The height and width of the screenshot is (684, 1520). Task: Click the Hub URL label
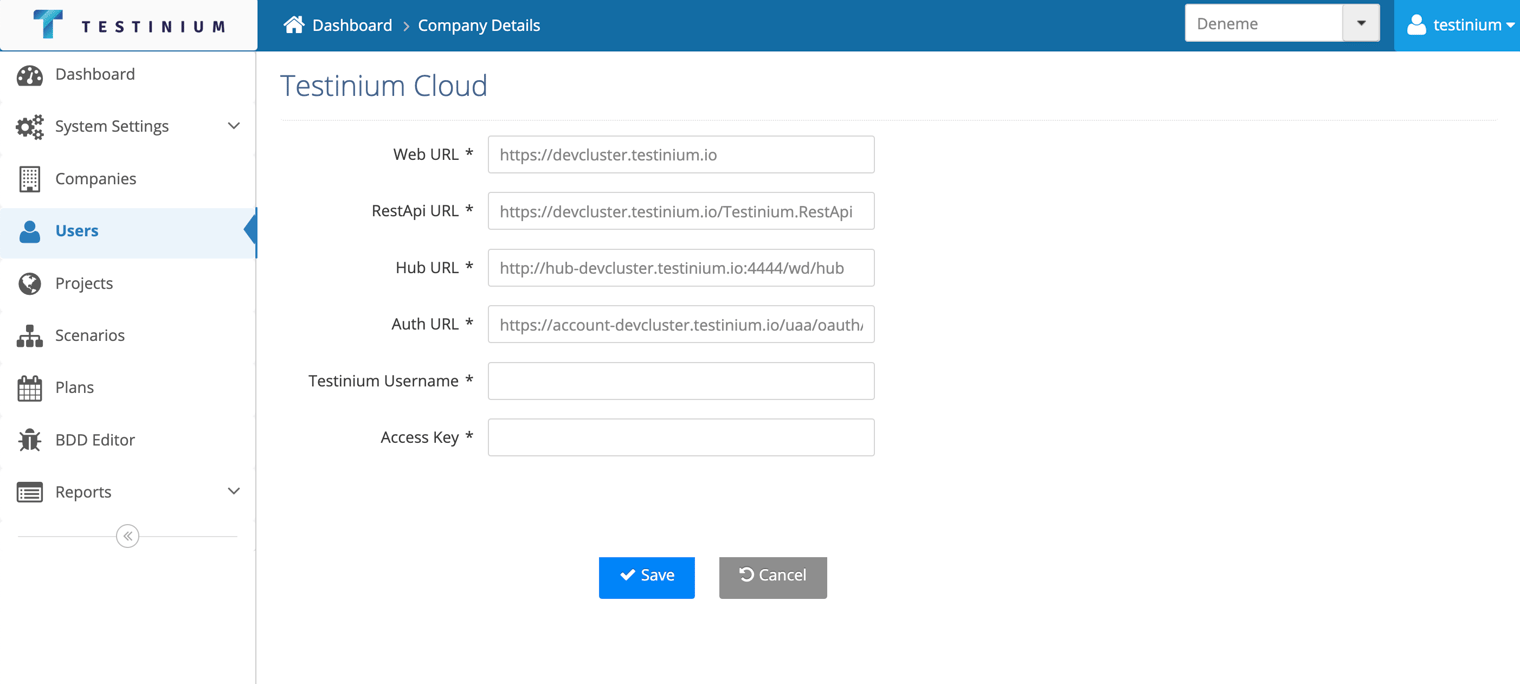[434, 267]
